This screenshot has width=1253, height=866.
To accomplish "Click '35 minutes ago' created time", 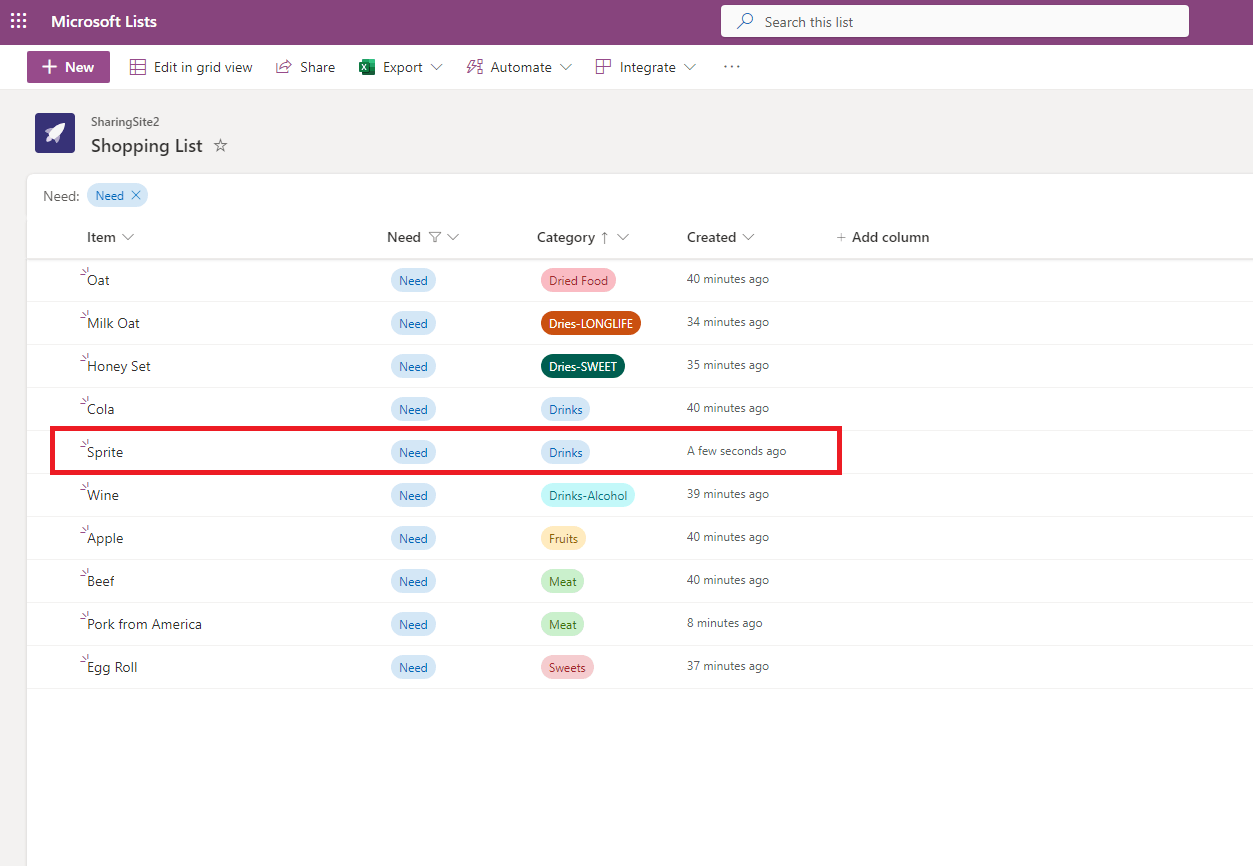I will click(728, 365).
